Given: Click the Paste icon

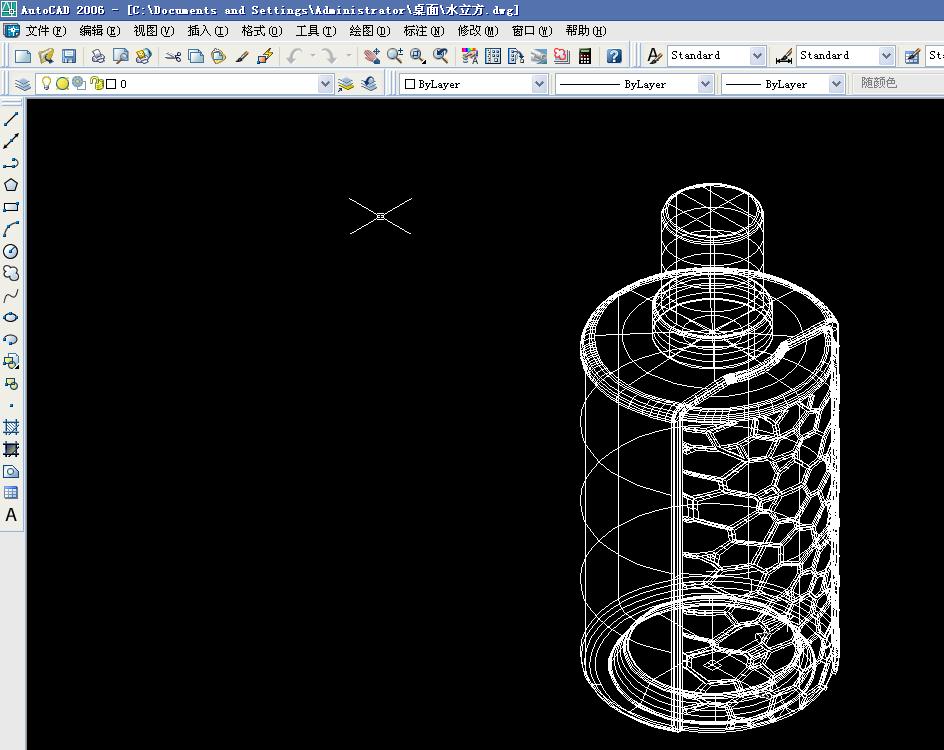Looking at the screenshot, I should (x=219, y=56).
